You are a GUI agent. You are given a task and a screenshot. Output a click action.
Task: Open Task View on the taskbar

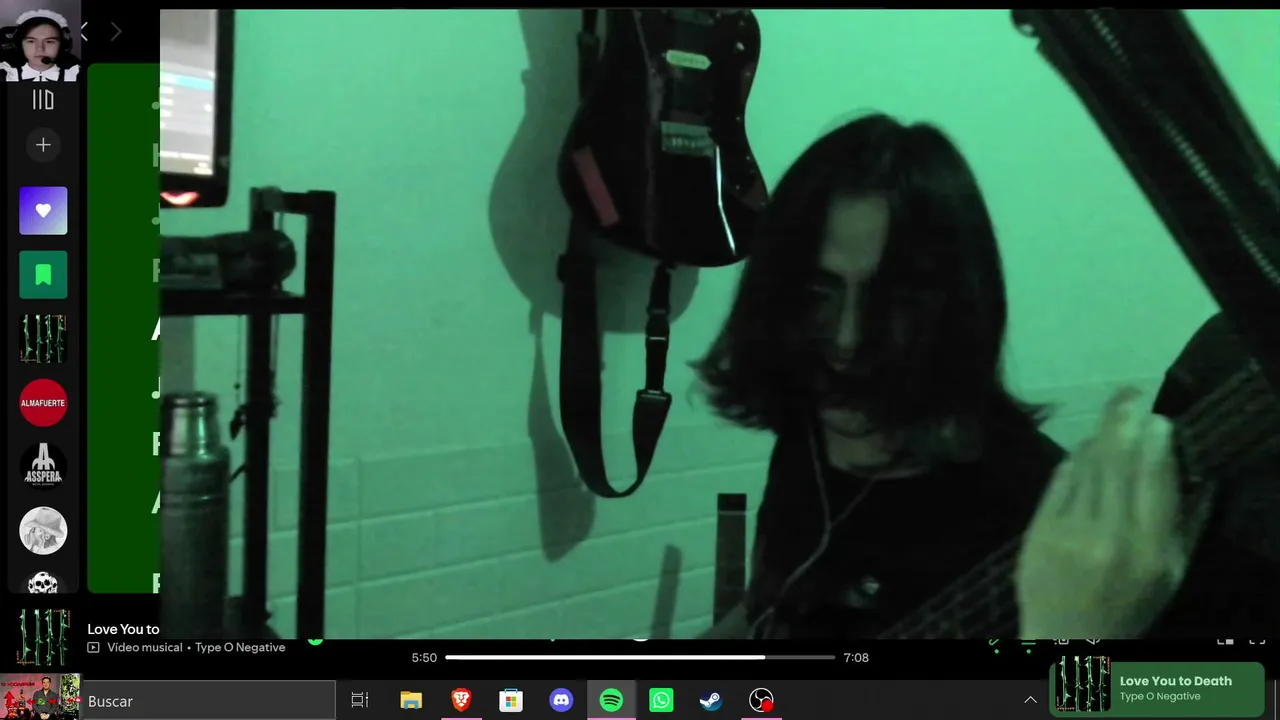[360, 701]
